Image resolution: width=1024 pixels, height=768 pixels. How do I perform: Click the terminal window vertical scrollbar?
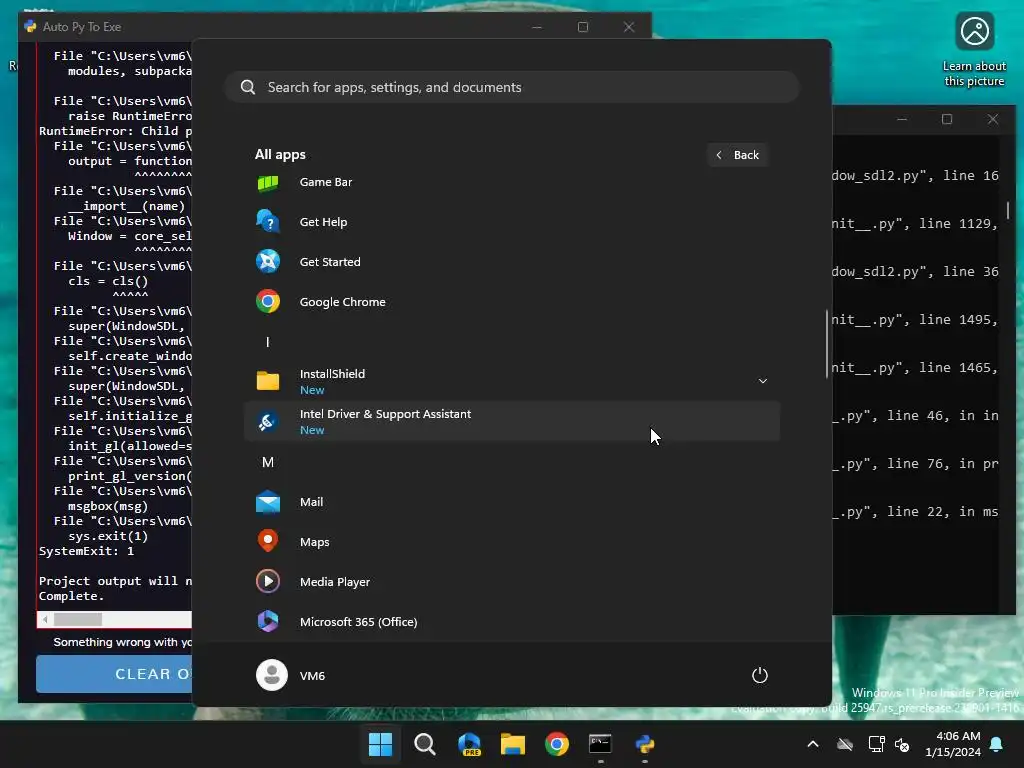(1008, 210)
